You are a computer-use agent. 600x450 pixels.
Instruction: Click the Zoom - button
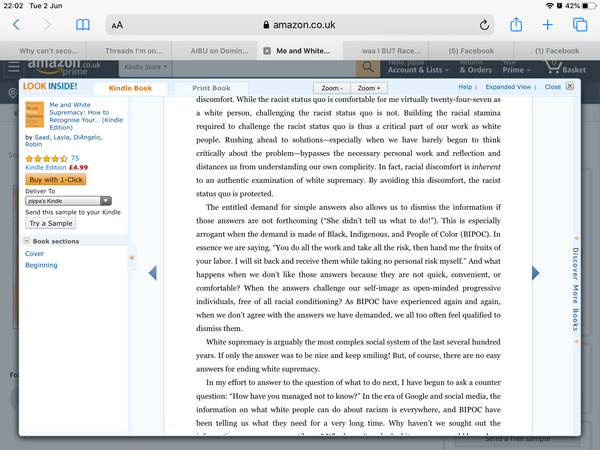click(332, 88)
